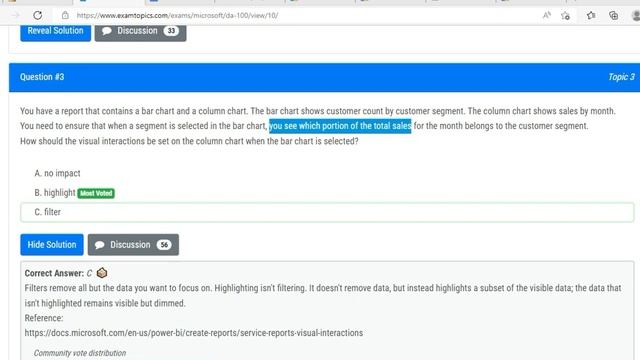The image size is (640, 360).
Task: Click the Topic 3 label
Action: pyautogui.click(x=621, y=77)
